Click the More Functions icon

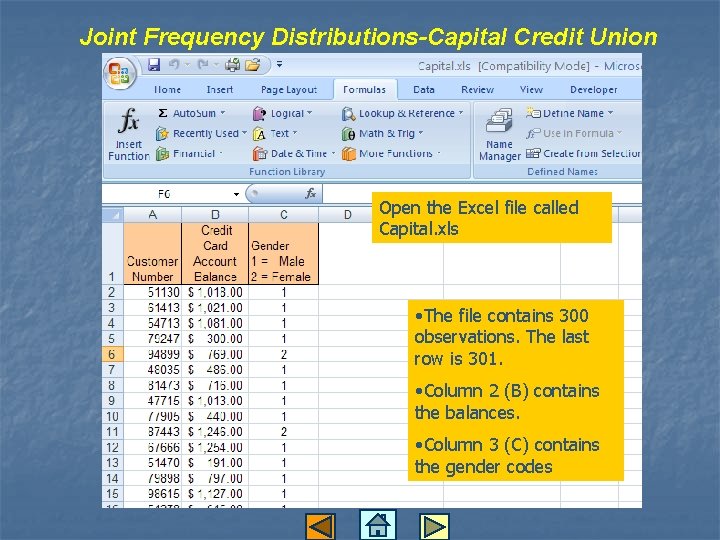pos(349,154)
